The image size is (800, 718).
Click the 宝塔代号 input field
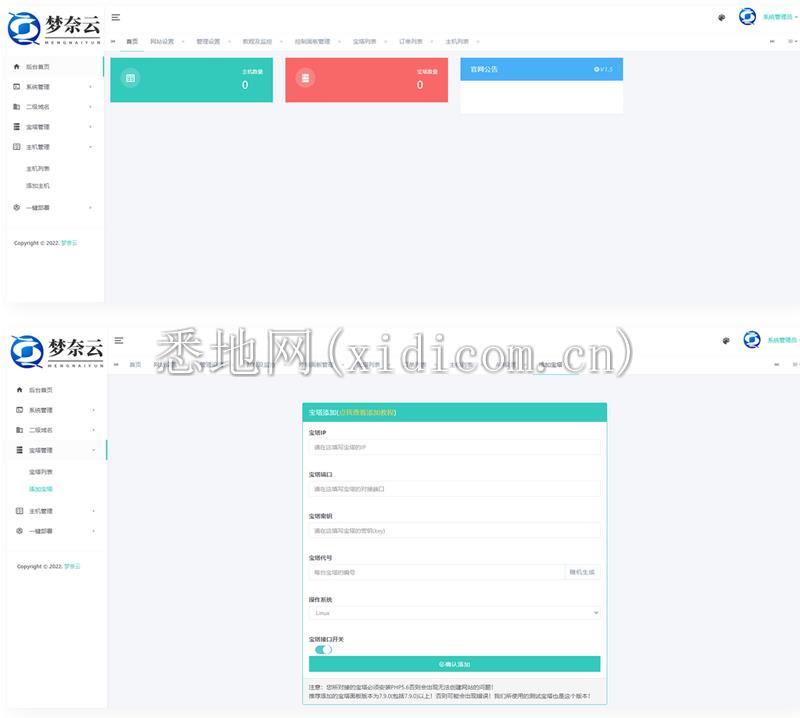(x=437, y=572)
